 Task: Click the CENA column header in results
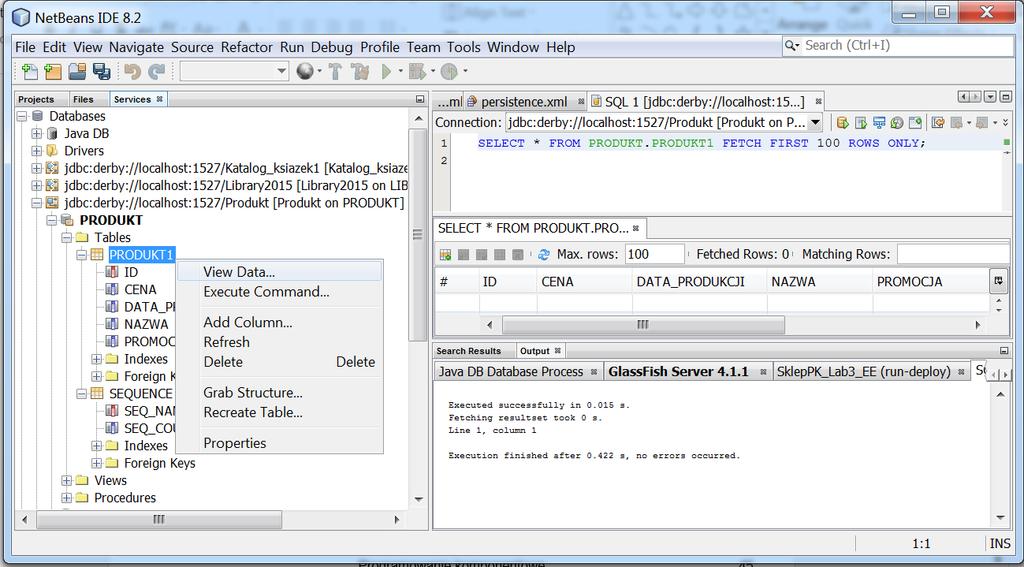click(x=584, y=282)
